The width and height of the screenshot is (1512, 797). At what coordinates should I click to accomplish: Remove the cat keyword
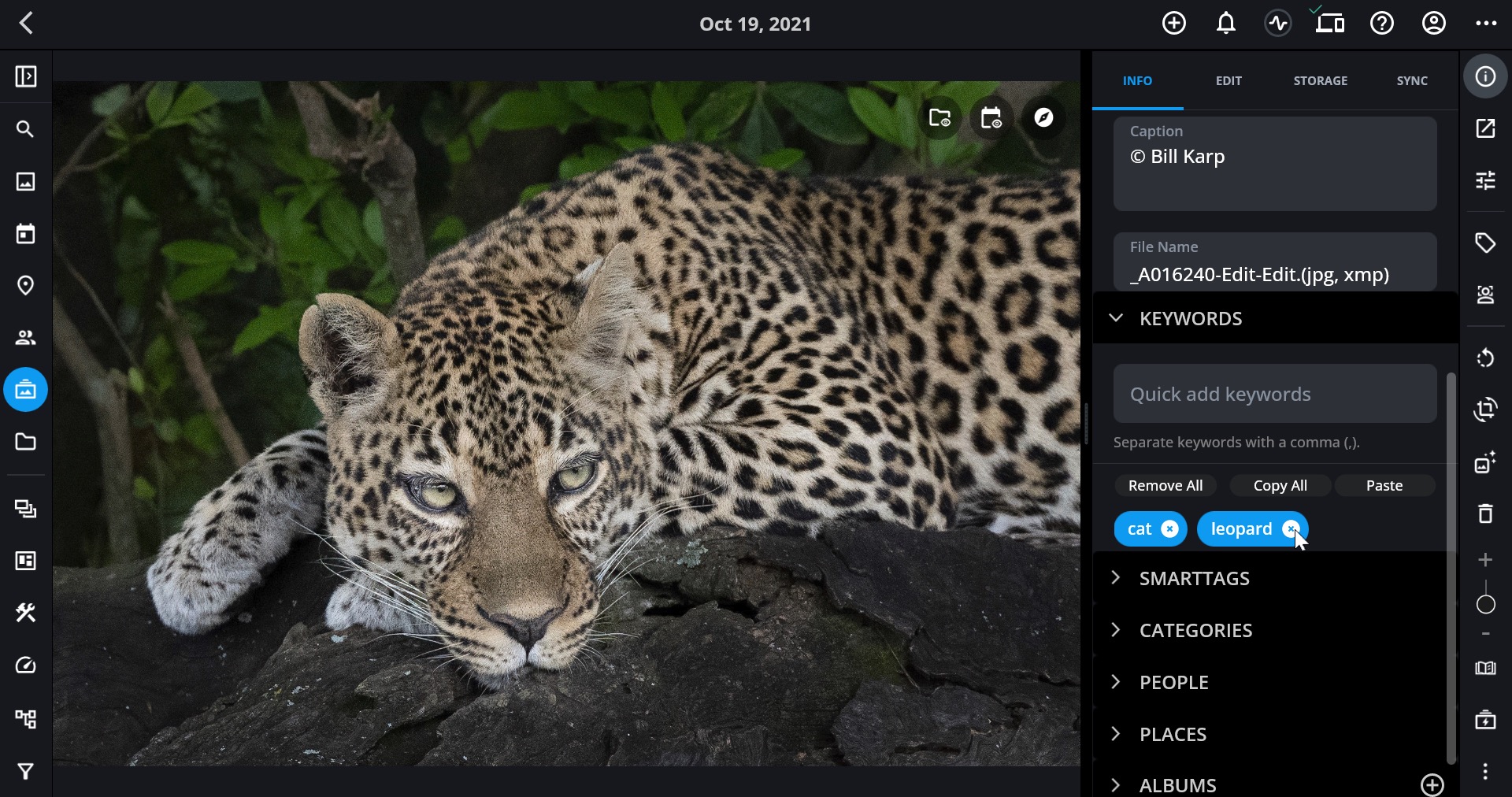1170,529
